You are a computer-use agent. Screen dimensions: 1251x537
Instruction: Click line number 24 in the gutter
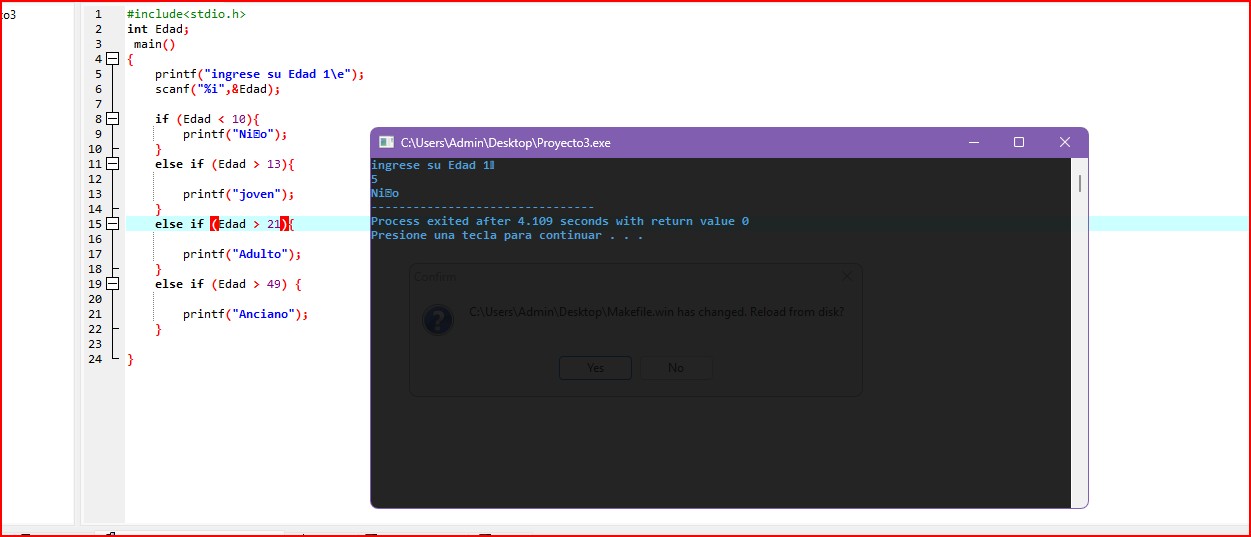[x=95, y=359]
